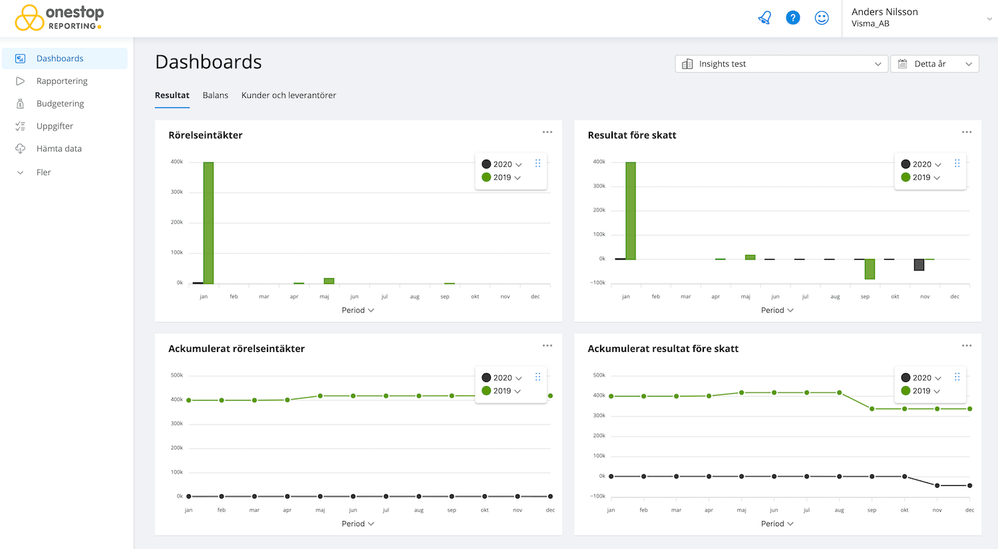Open the help question mark icon
This screenshot has height=549, width=998.
(x=792, y=18)
